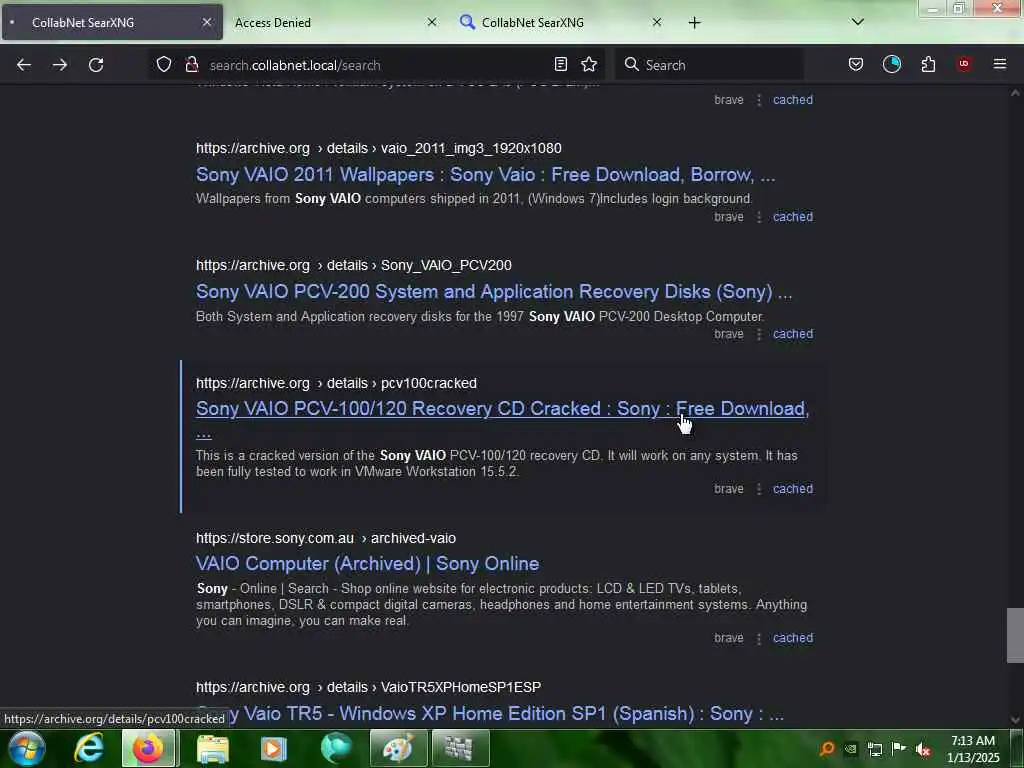The image size is (1024, 768).
Task: Open Sony VAIO 2011 Wallpapers result
Action: [x=485, y=174]
